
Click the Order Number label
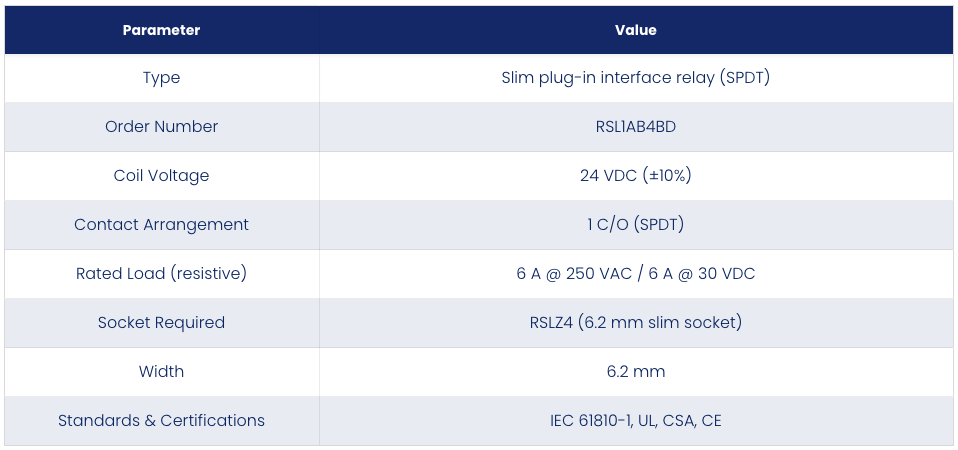pos(161,127)
